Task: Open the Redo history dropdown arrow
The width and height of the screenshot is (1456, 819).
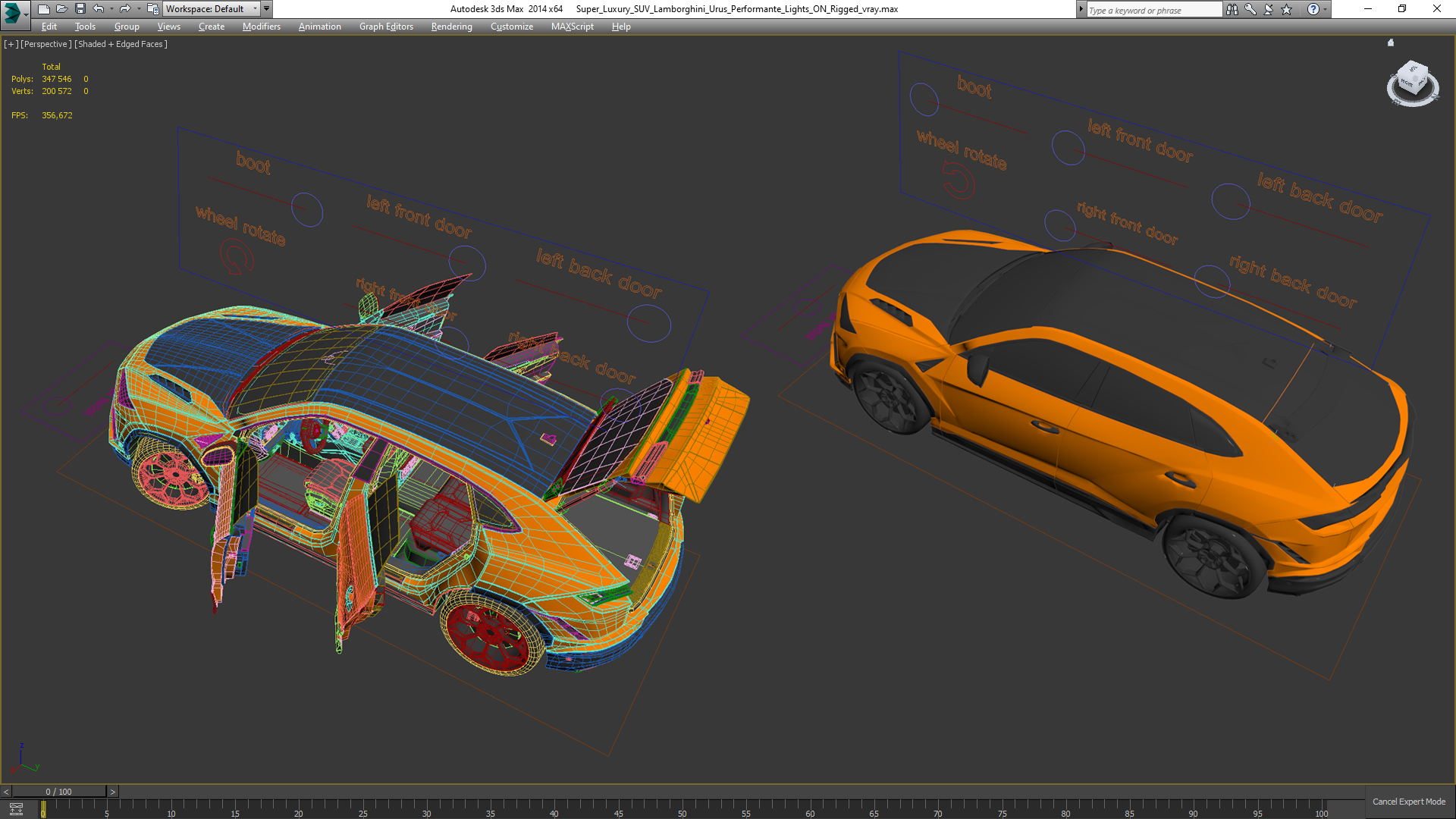Action: tap(138, 9)
